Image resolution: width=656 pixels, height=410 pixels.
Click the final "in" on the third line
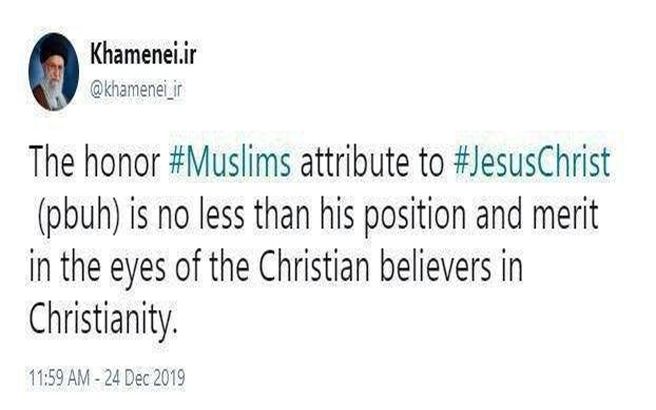point(512,268)
